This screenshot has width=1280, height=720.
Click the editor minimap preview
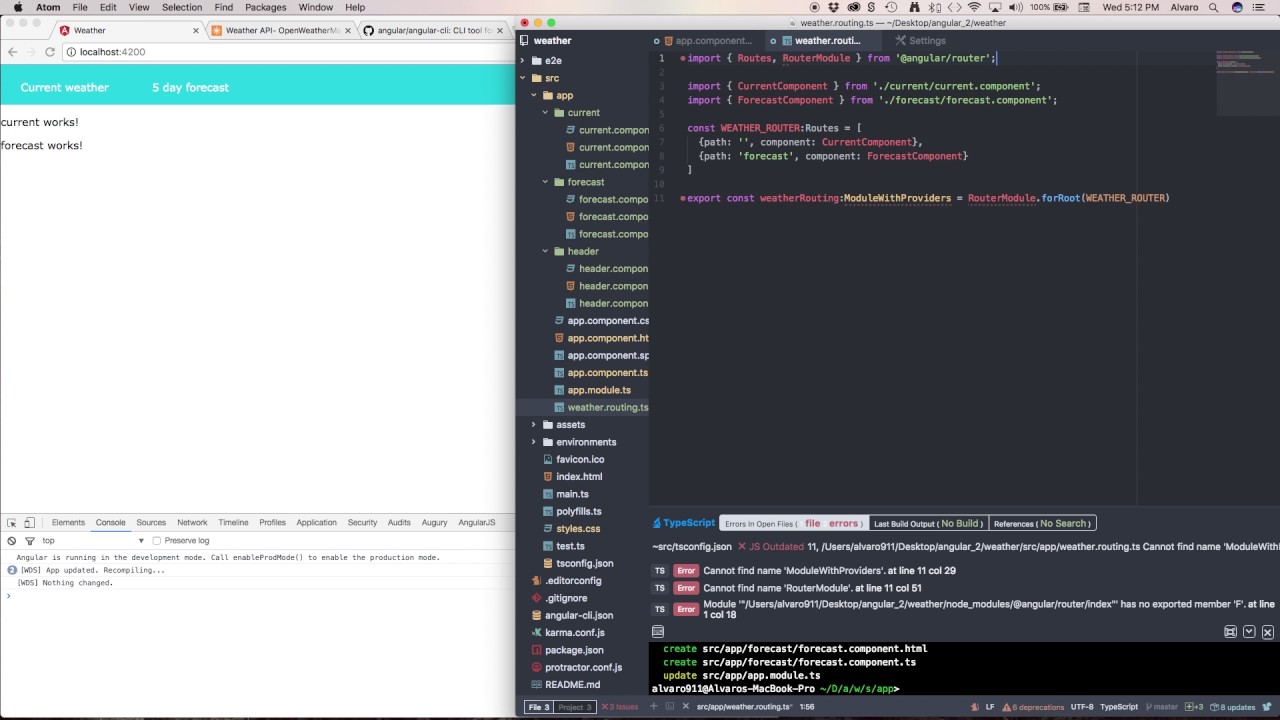coord(1246,82)
